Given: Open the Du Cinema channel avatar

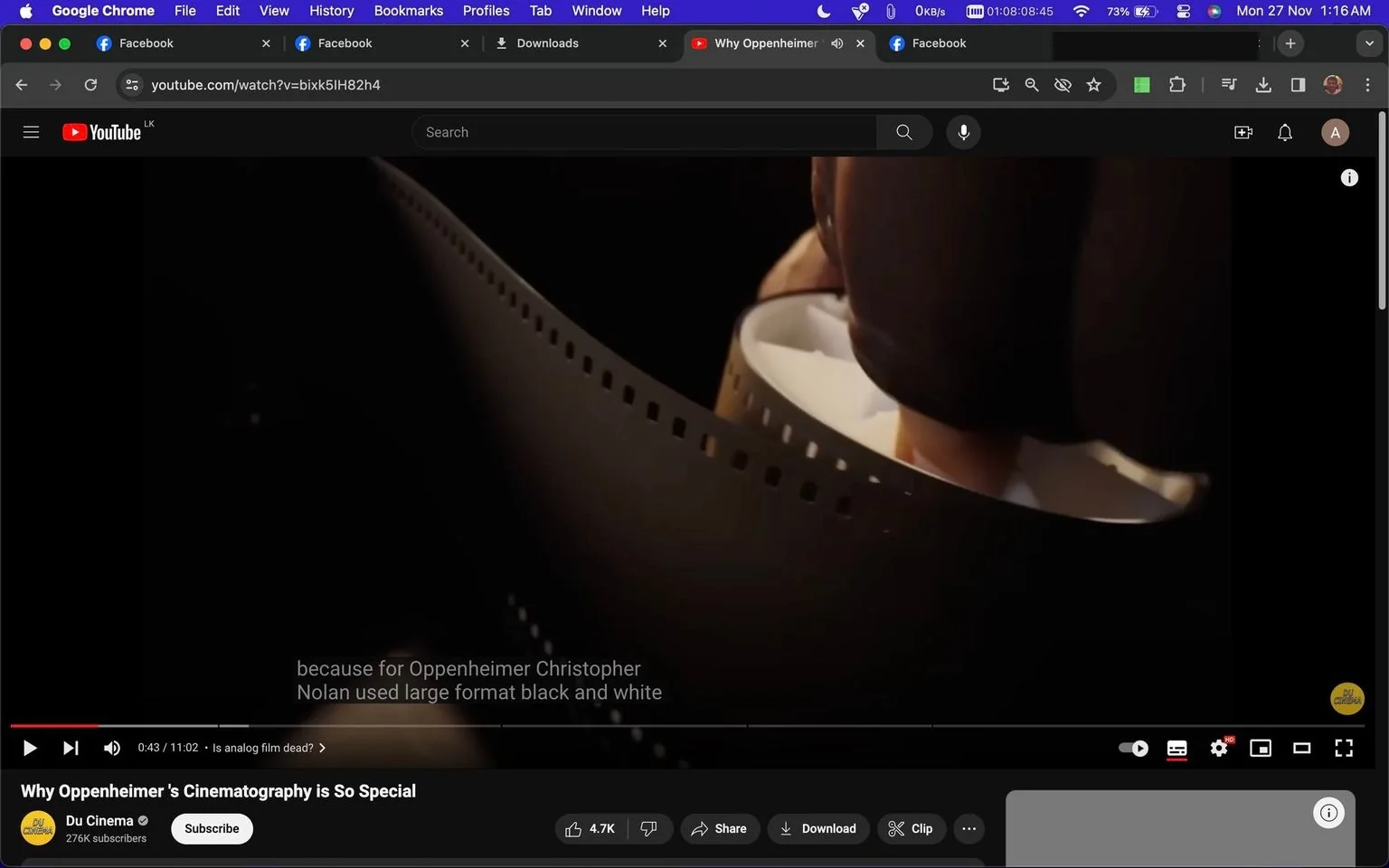Looking at the screenshot, I should (x=38, y=828).
